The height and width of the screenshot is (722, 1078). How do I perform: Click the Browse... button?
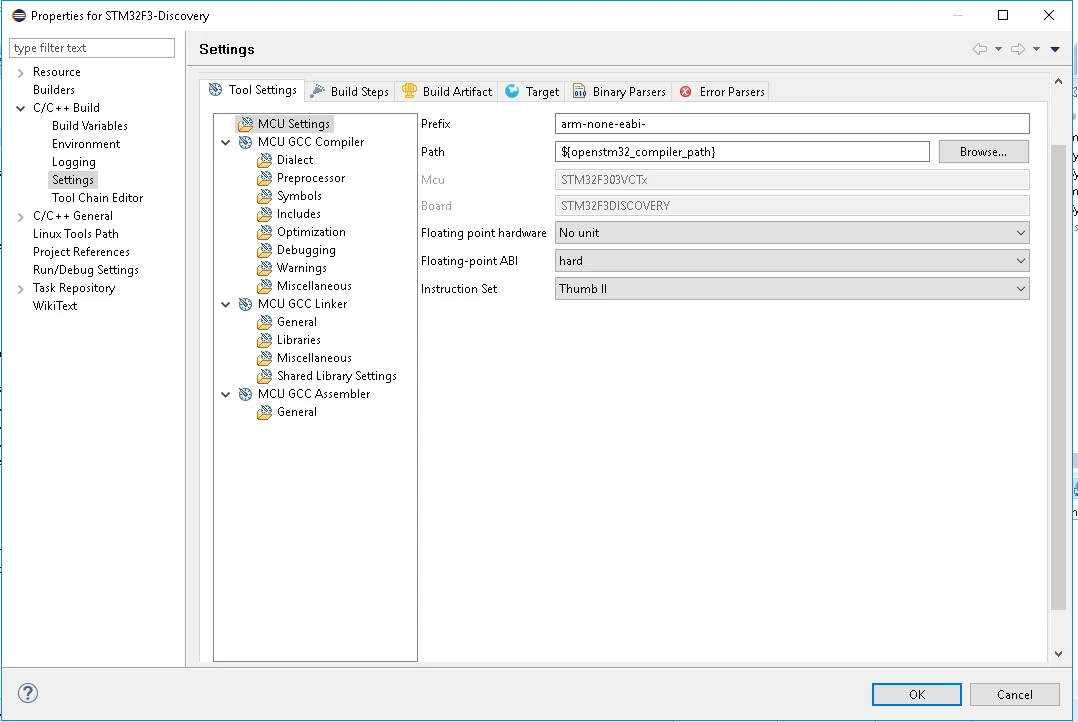point(984,152)
